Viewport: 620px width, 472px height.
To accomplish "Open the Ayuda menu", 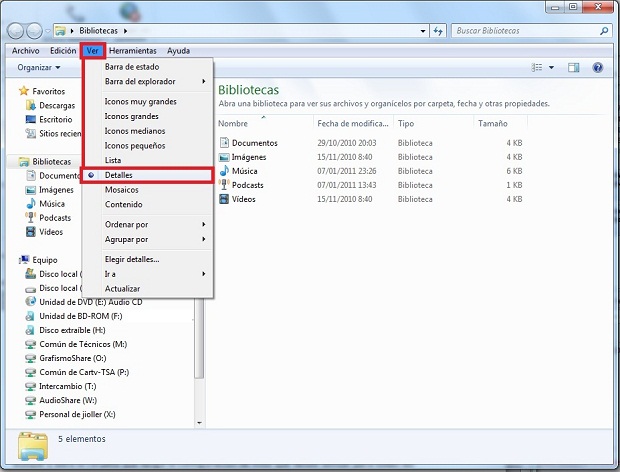I will 178,51.
